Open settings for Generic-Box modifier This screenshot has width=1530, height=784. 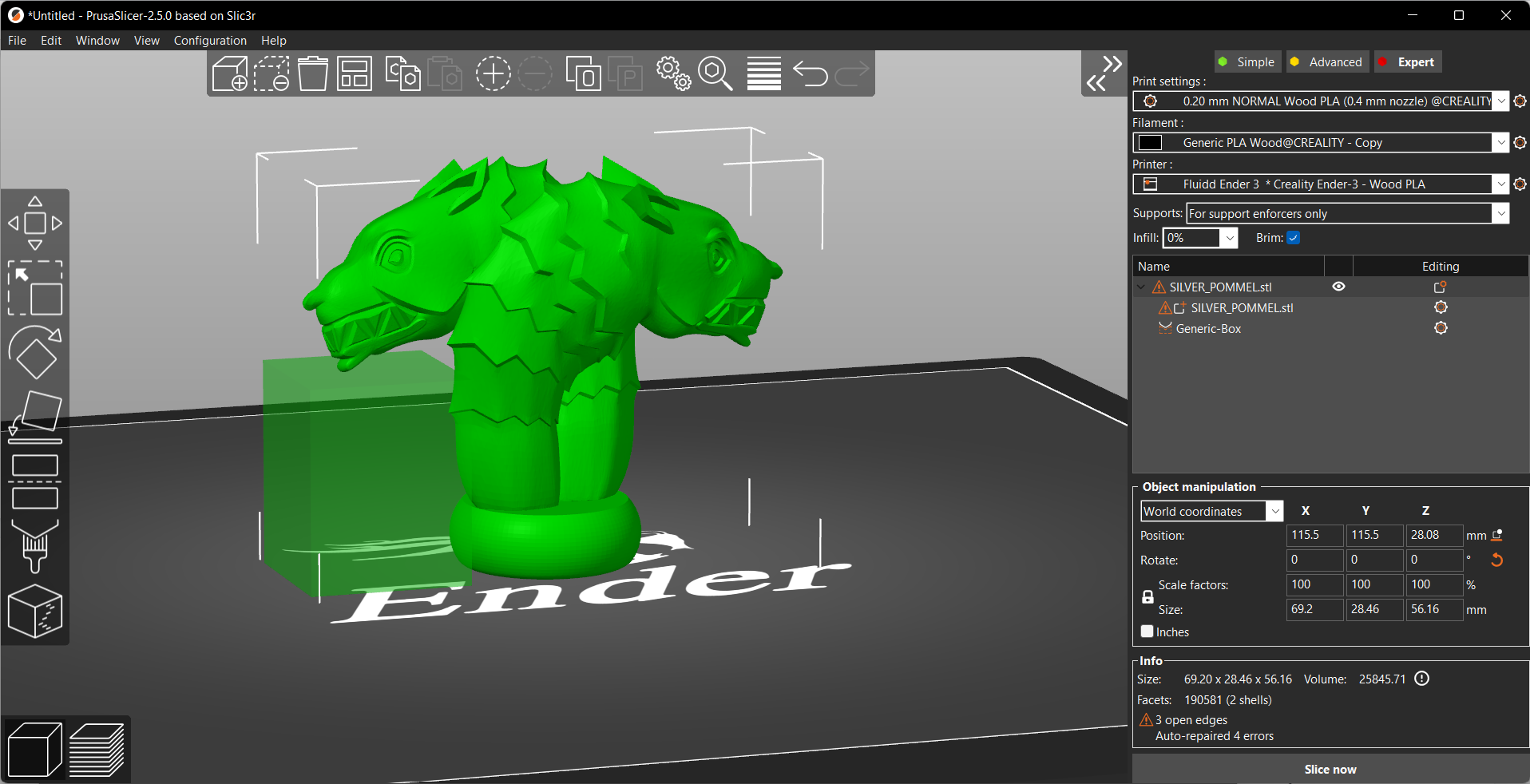pos(1441,328)
